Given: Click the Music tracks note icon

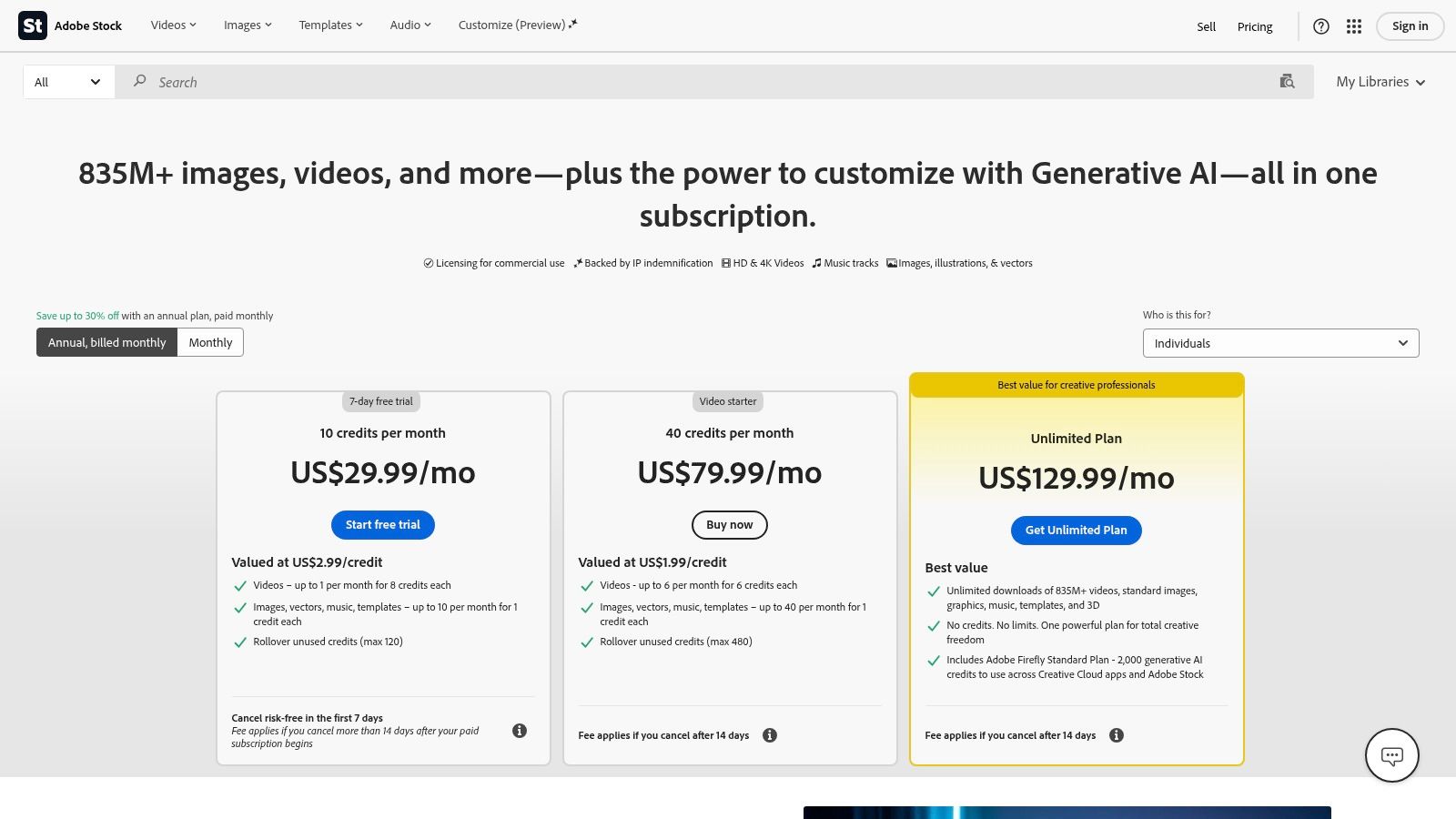Looking at the screenshot, I should click(817, 263).
